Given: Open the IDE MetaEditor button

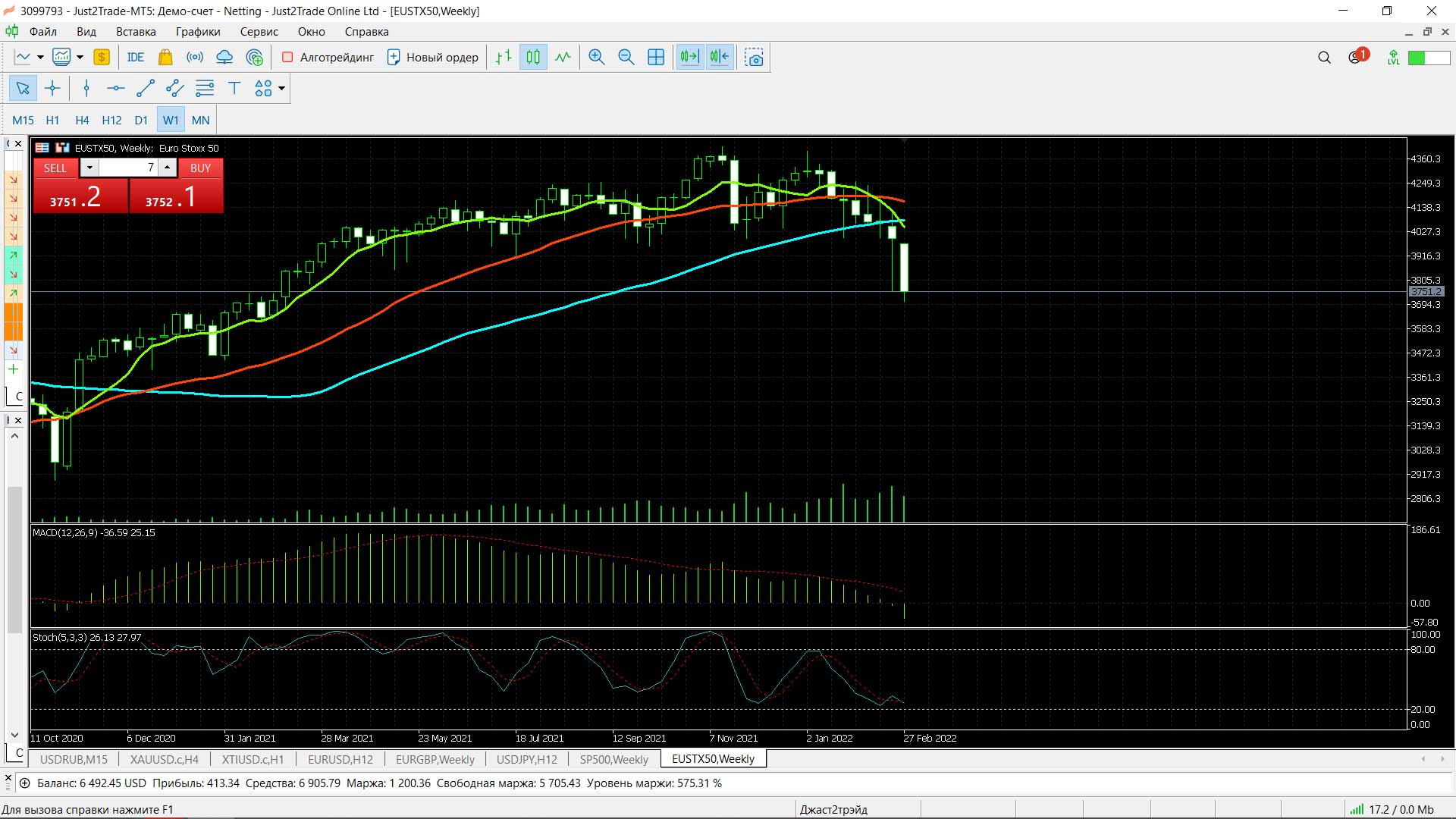Looking at the screenshot, I should coord(136,57).
